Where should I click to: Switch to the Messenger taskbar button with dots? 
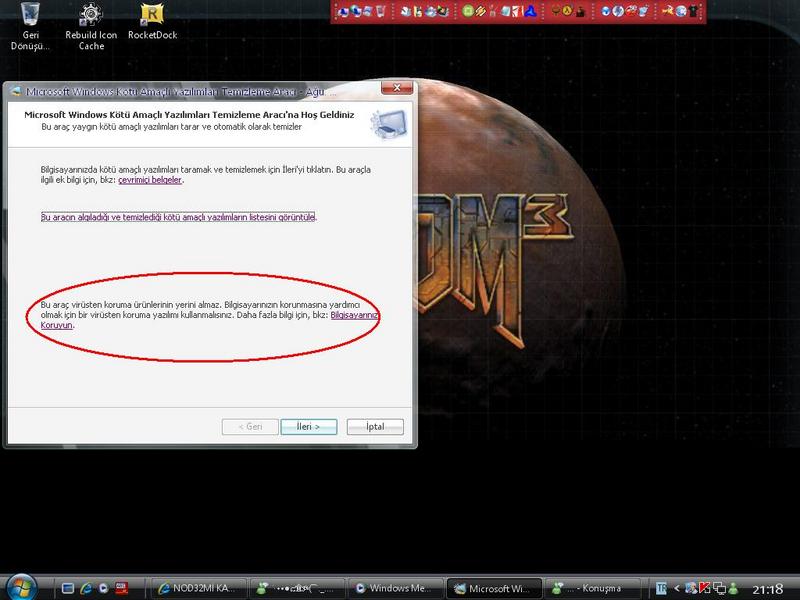pyautogui.click(x=298, y=588)
